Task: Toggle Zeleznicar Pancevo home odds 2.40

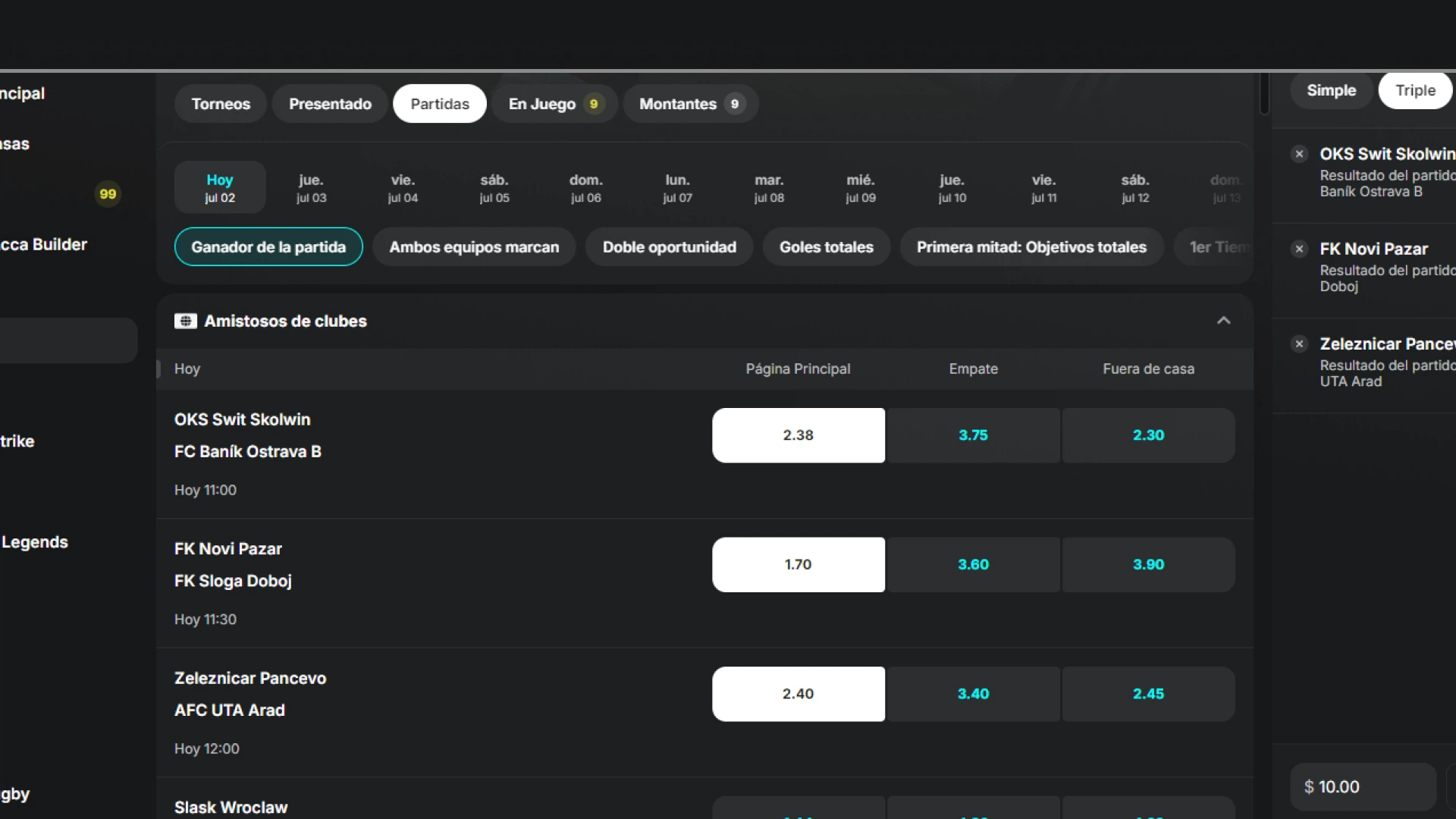Action: coord(798,694)
